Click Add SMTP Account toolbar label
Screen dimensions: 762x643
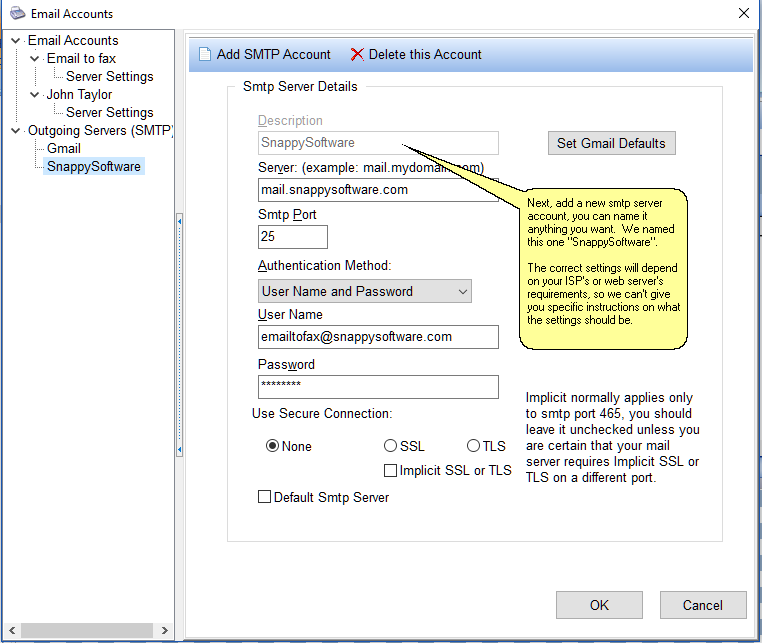(x=274, y=54)
